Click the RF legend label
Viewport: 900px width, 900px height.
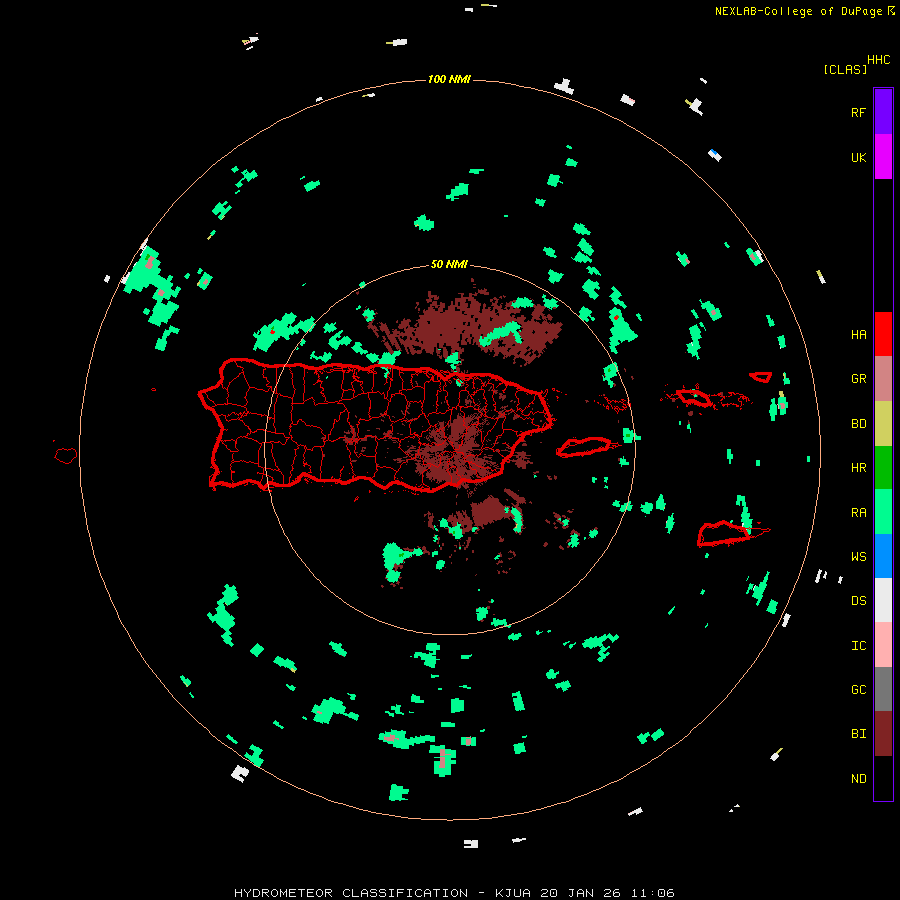coord(858,112)
